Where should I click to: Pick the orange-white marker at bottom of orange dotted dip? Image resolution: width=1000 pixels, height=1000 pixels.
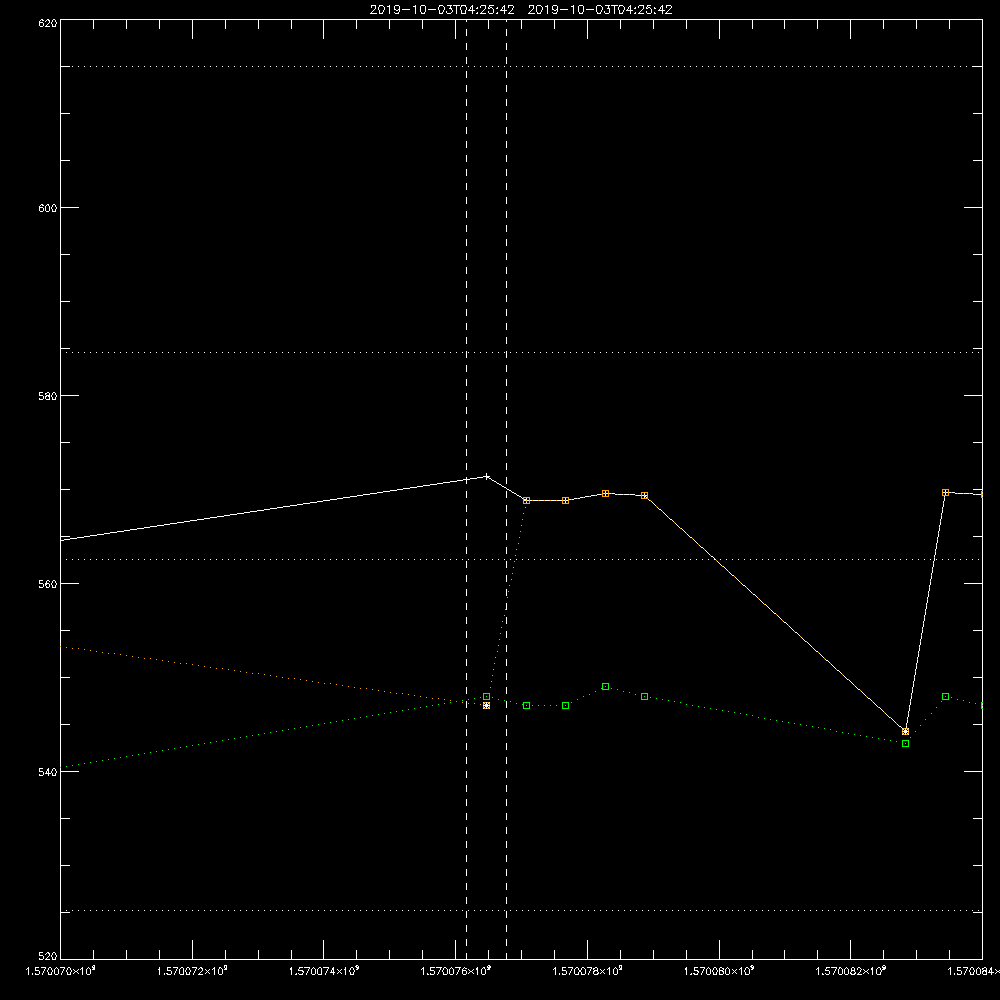(x=487, y=706)
